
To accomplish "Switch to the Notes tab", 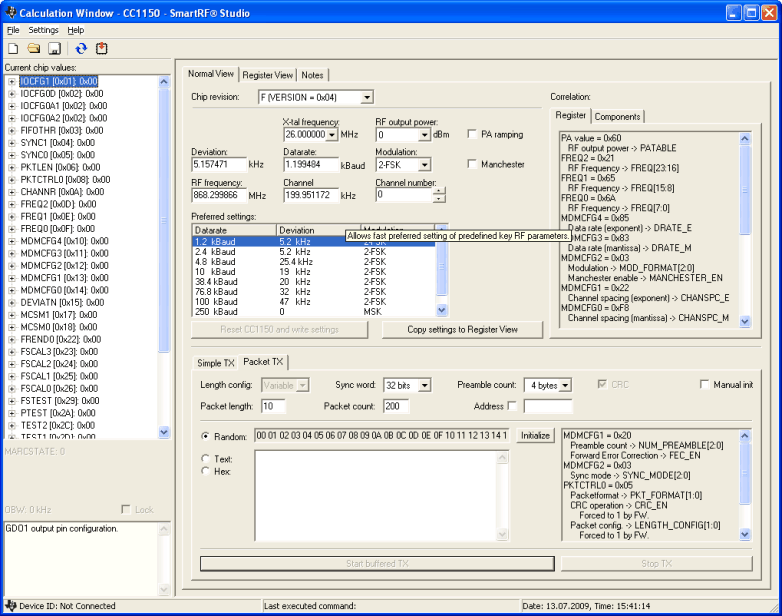I will [x=312, y=75].
